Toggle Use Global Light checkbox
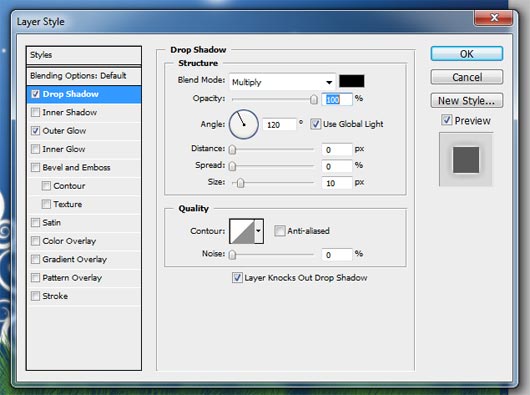Image resolution: width=530 pixels, height=395 pixels. coord(315,124)
